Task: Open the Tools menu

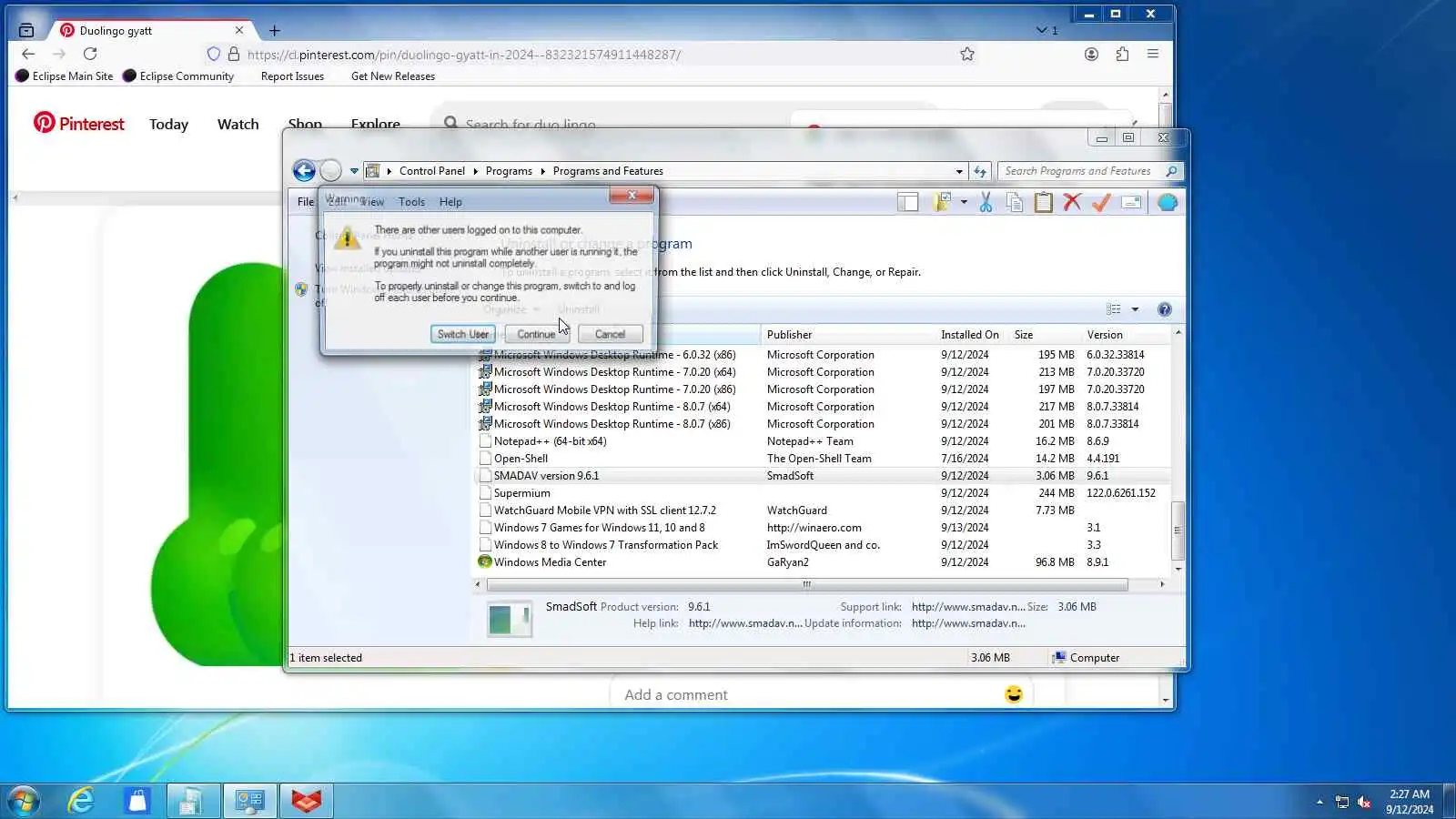Action: 411,202
